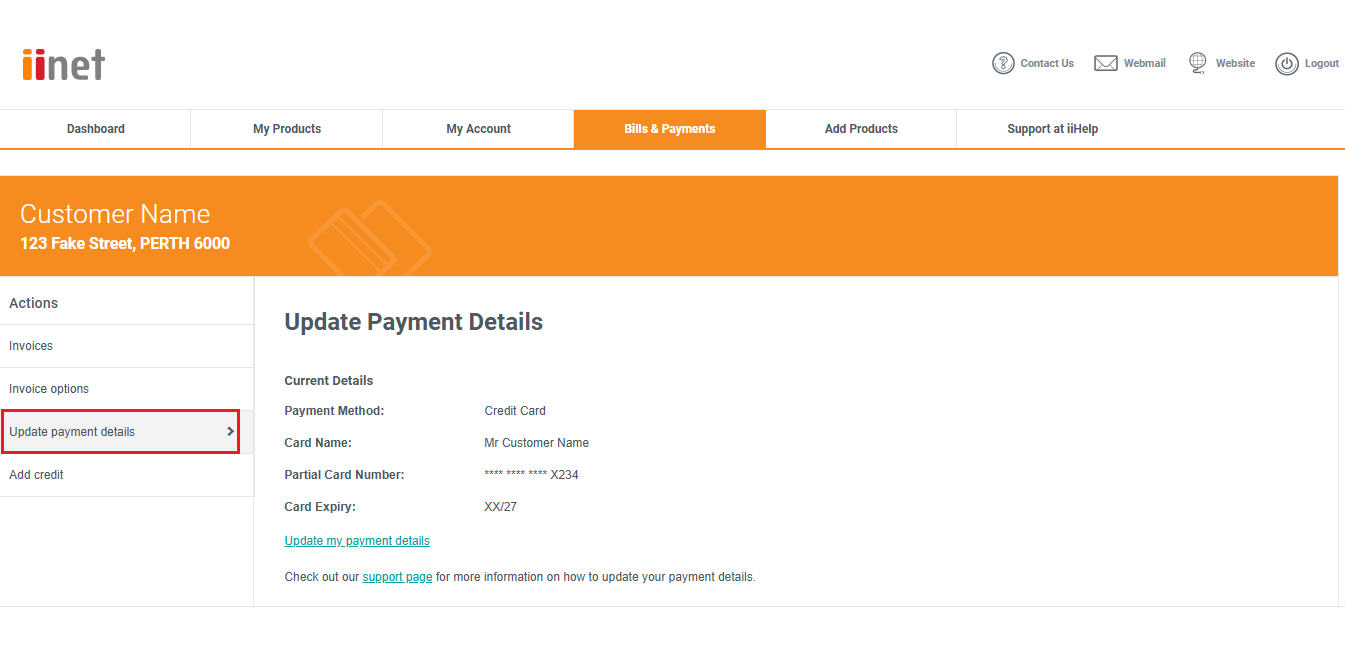1345x648 pixels.
Task: Open Invoices in the Actions sidebar
Action: coord(31,346)
